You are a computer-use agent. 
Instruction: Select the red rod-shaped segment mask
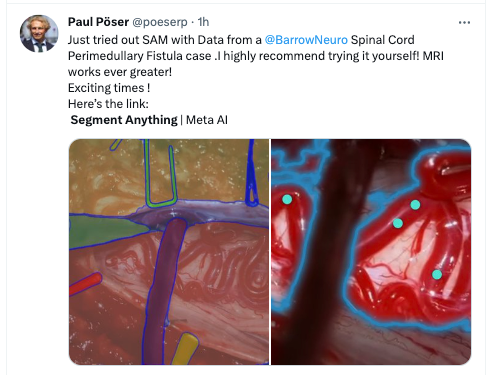(x=85, y=284)
